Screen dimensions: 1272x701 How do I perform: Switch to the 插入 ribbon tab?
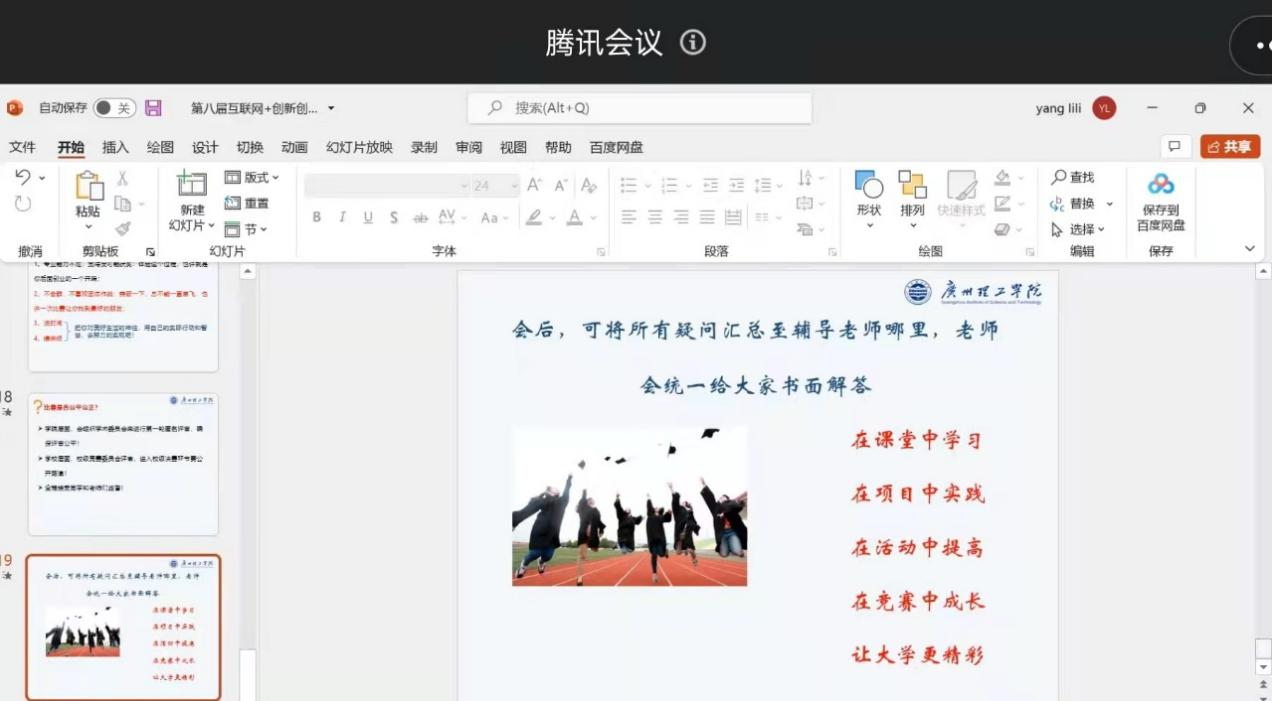pos(115,147)
